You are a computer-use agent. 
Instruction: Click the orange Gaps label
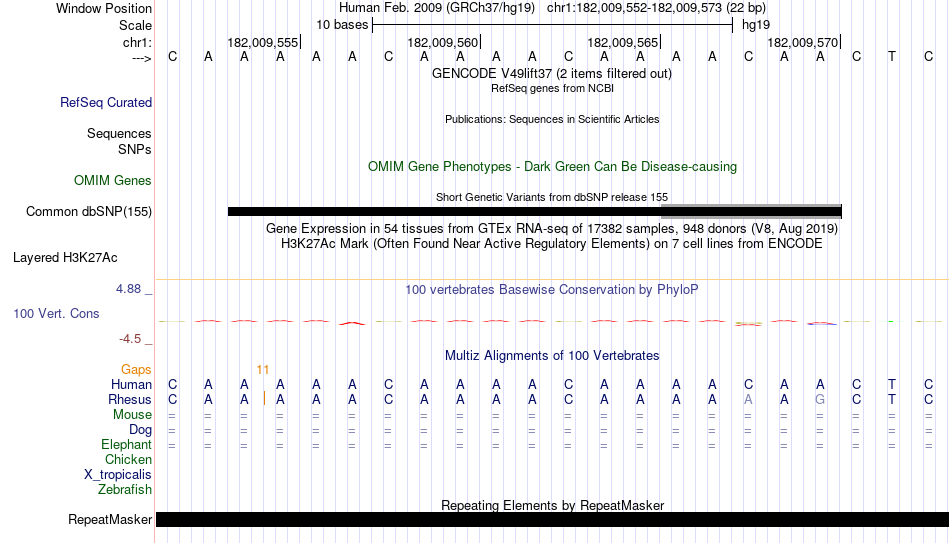click(136, 370)
